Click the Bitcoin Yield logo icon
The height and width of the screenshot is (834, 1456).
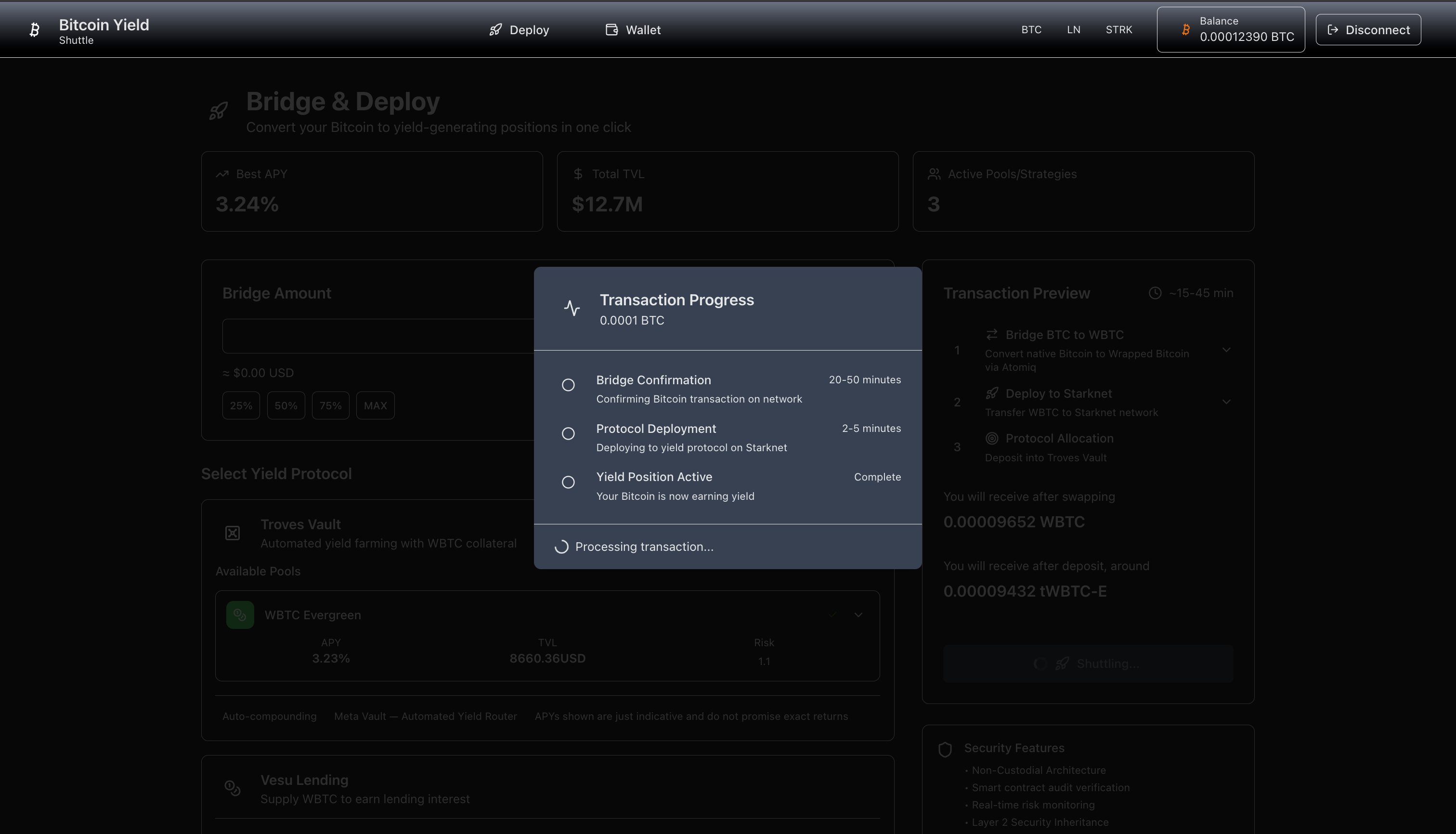click(x=34, y=30)
